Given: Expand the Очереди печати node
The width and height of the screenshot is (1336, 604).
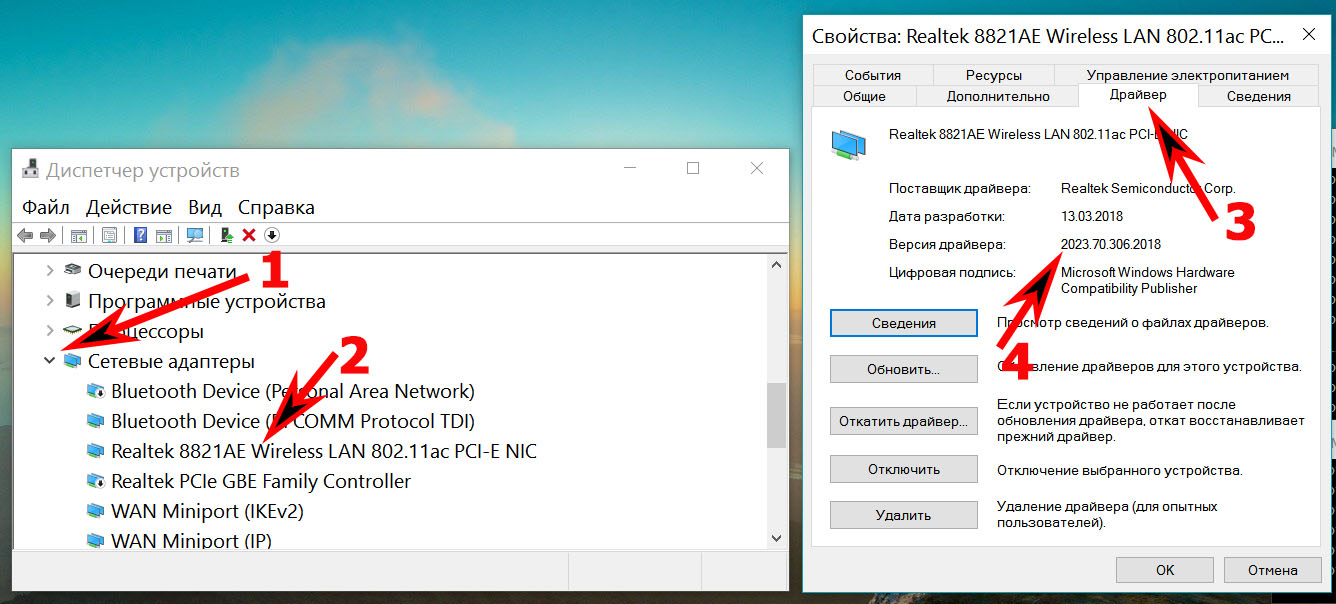Looking at the screenshot, I should click(49, 271).
